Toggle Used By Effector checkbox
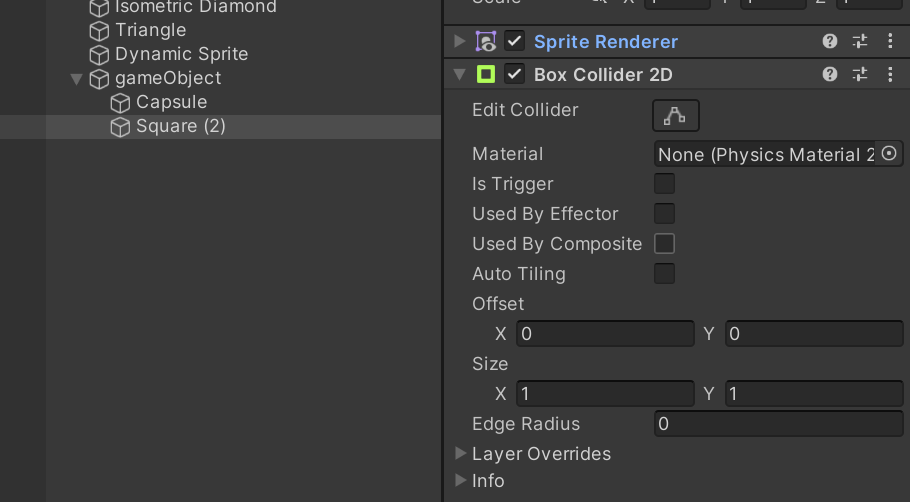910x502 pixels. point(664,214)
